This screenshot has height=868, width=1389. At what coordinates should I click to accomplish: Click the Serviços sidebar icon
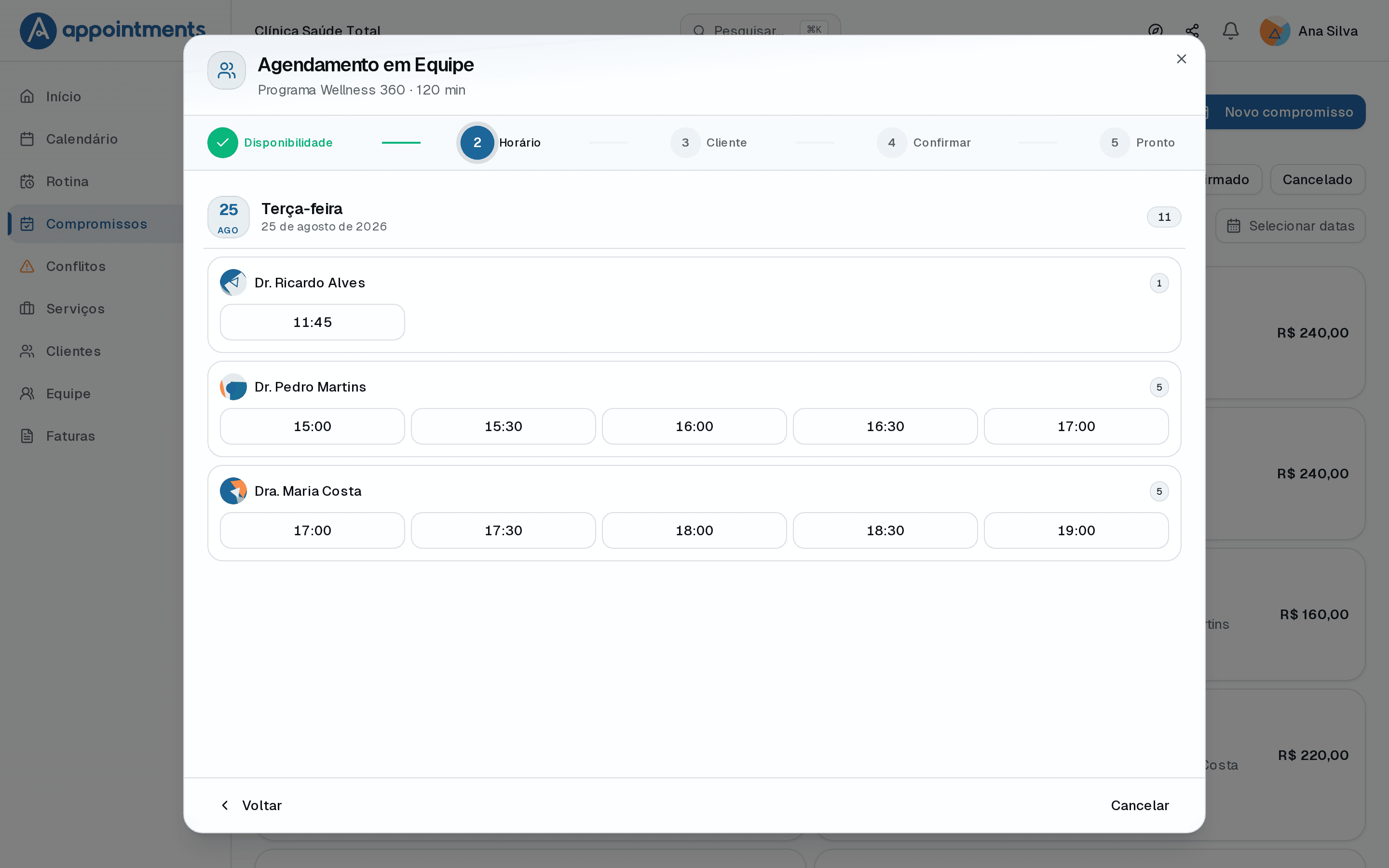27,309
